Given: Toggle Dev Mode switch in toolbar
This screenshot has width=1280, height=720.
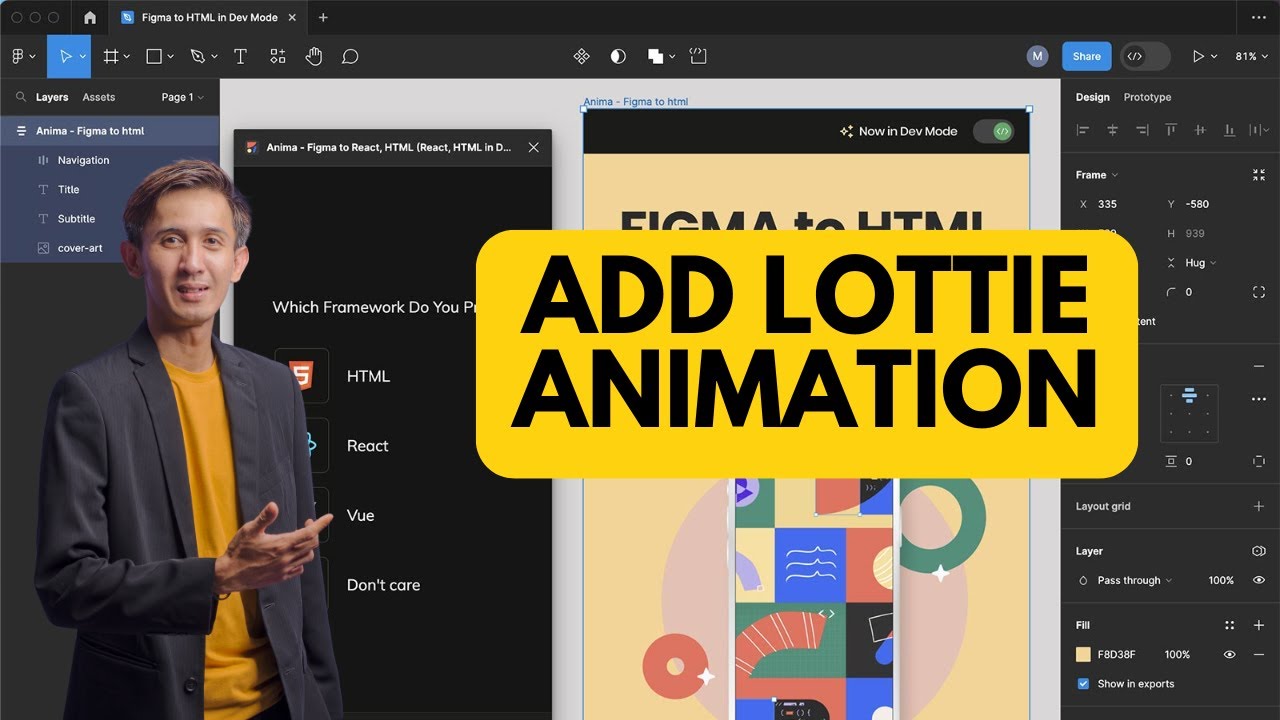Looking at the screenshot, I should click(1145, 57).
